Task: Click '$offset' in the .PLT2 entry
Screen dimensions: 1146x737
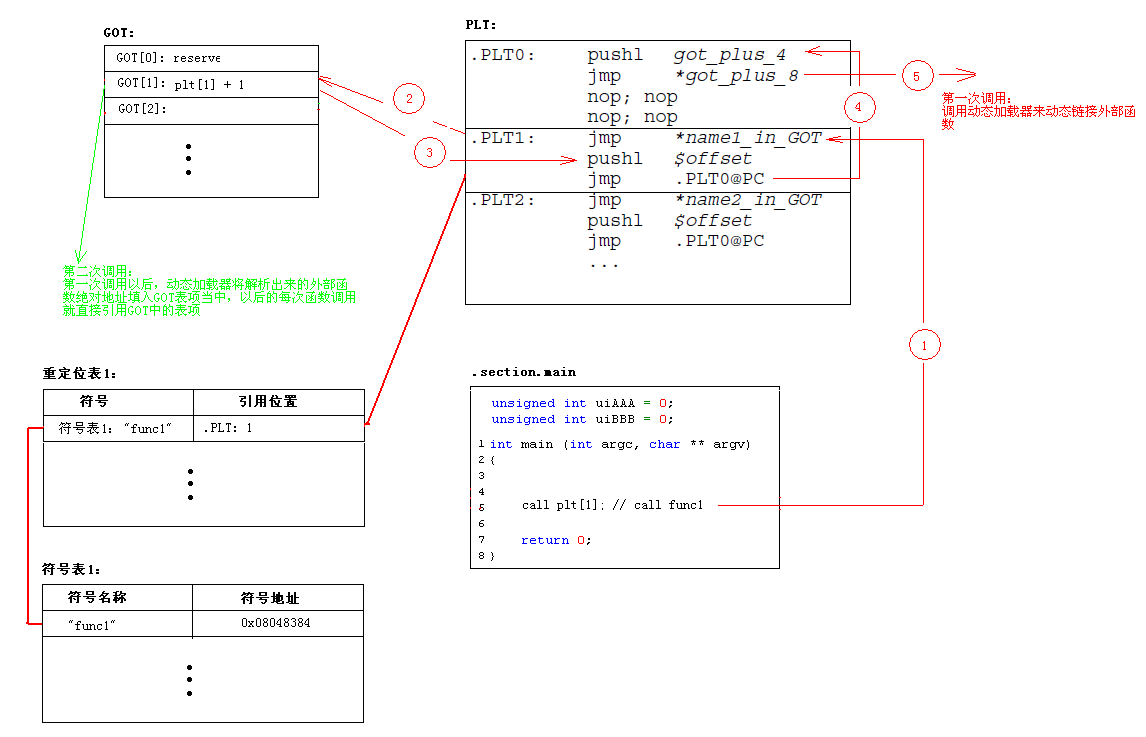Action: pos(713,221)
